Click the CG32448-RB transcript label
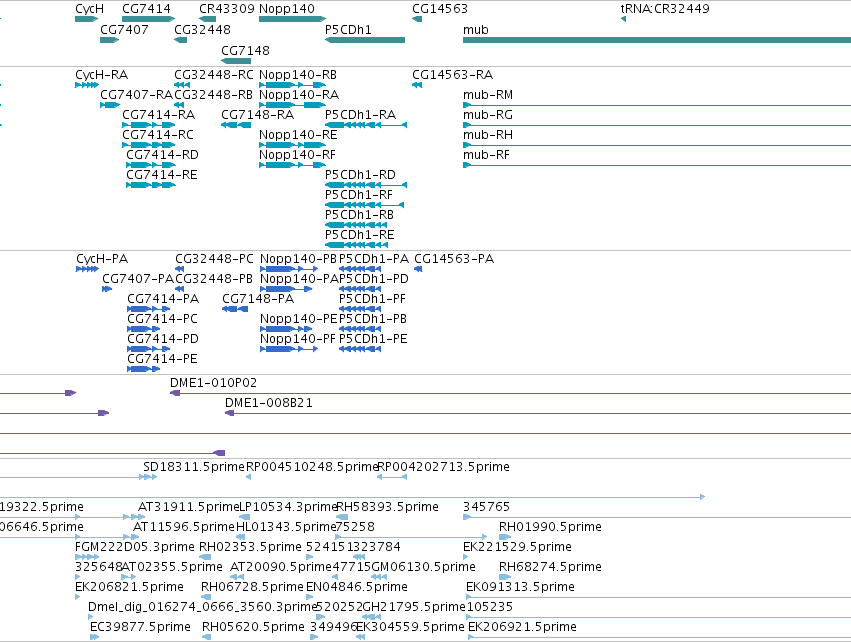 (214, 95)
